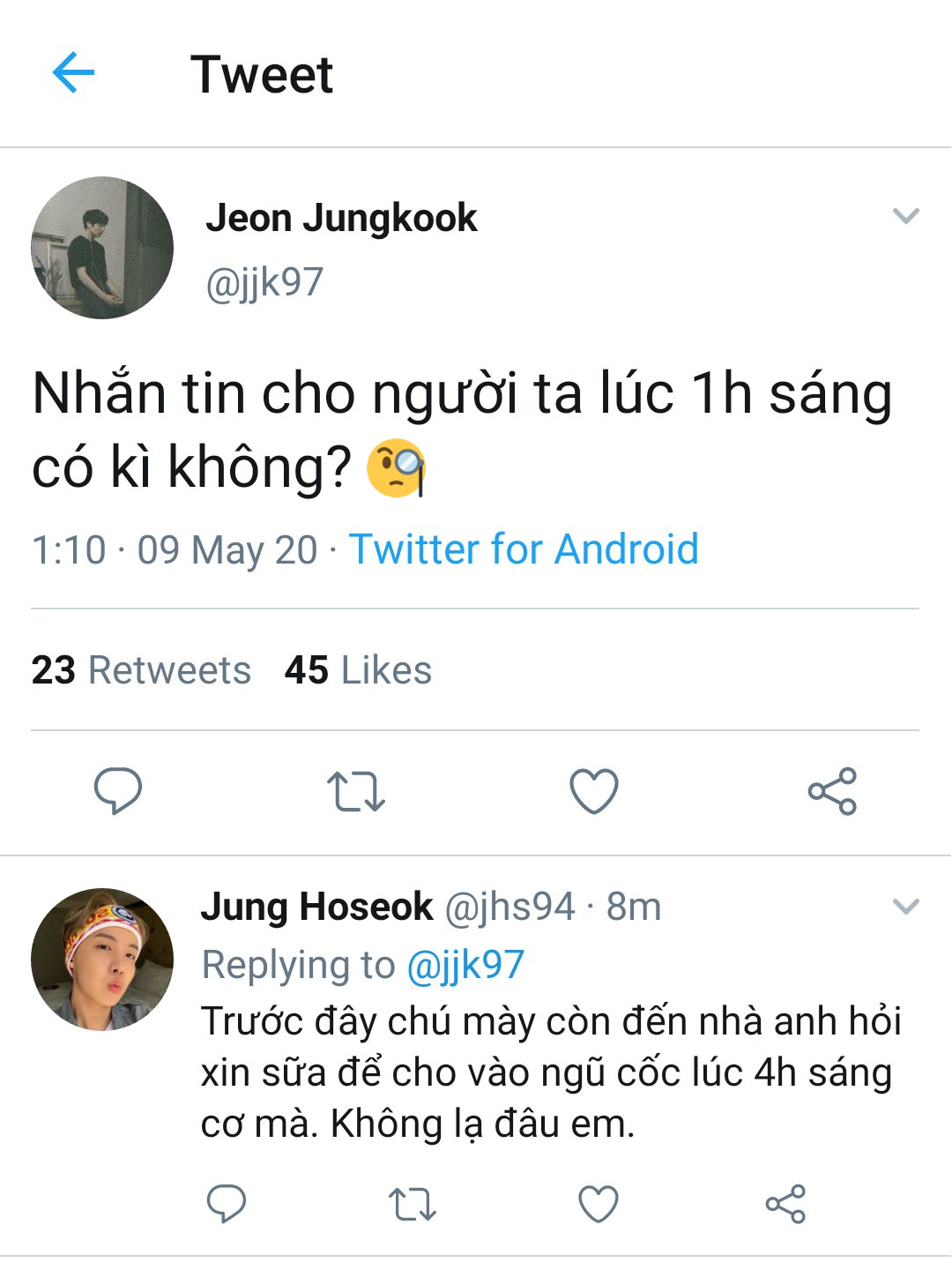Open Twitter for Android source link
The image size is (952, 1270).
(524, 549)
